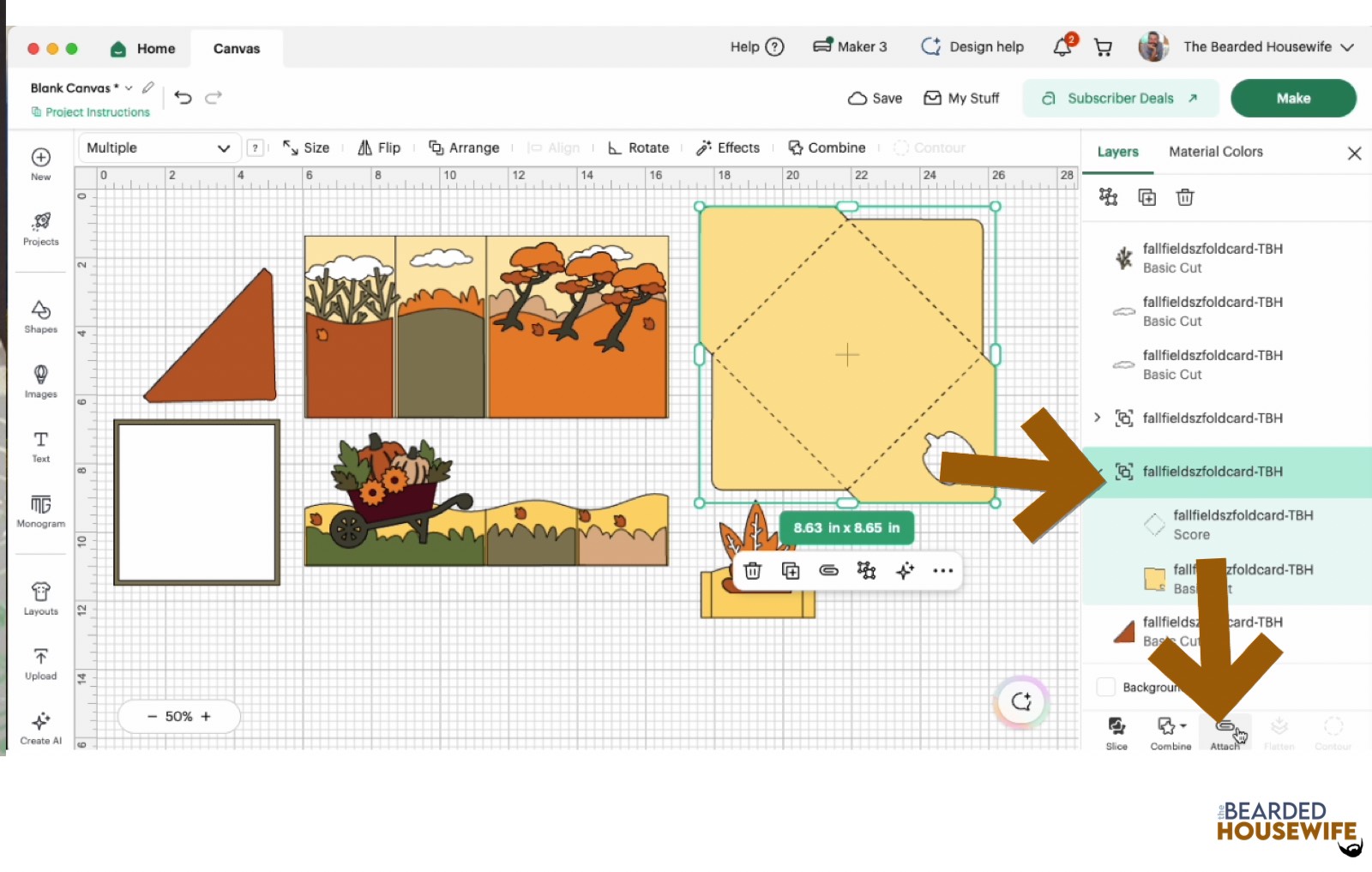Image resolution: width=1372 pixels, height=872 pixels.
Task: Select the Score layer row
Action: coord(1227,525)
